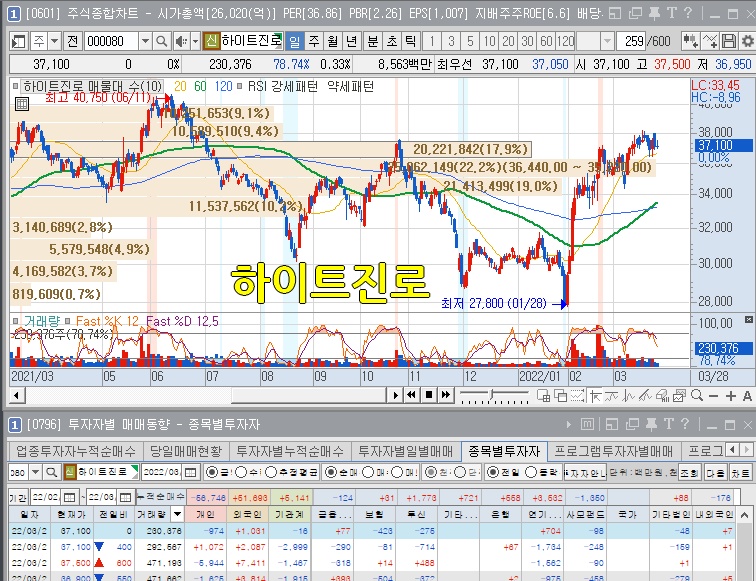Toggle chart side panel icon at toolbar start
The height and width of the screenshot is (581, 756).
[x=18, y=41]
